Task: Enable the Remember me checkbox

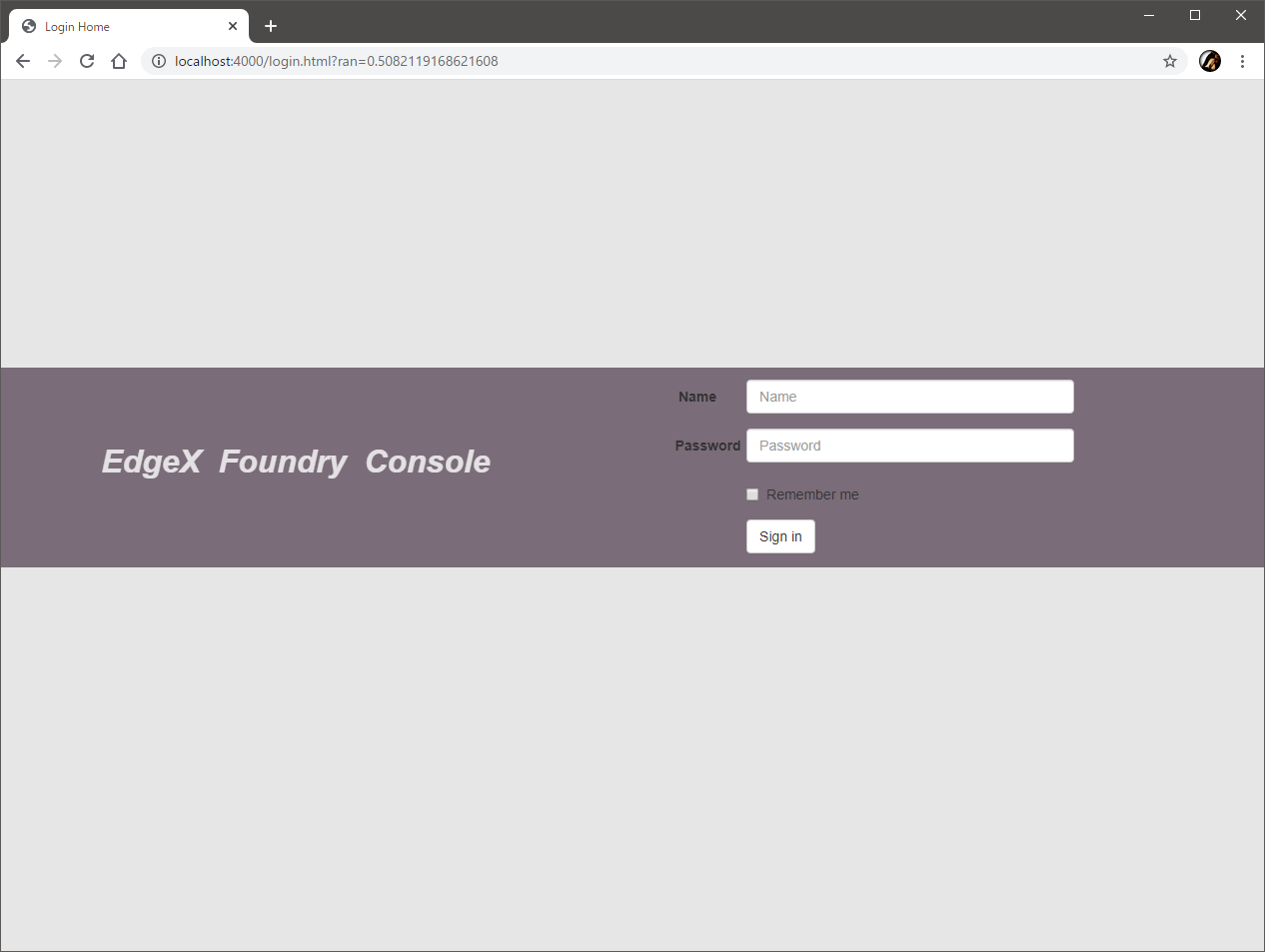Action: point(752,494)
